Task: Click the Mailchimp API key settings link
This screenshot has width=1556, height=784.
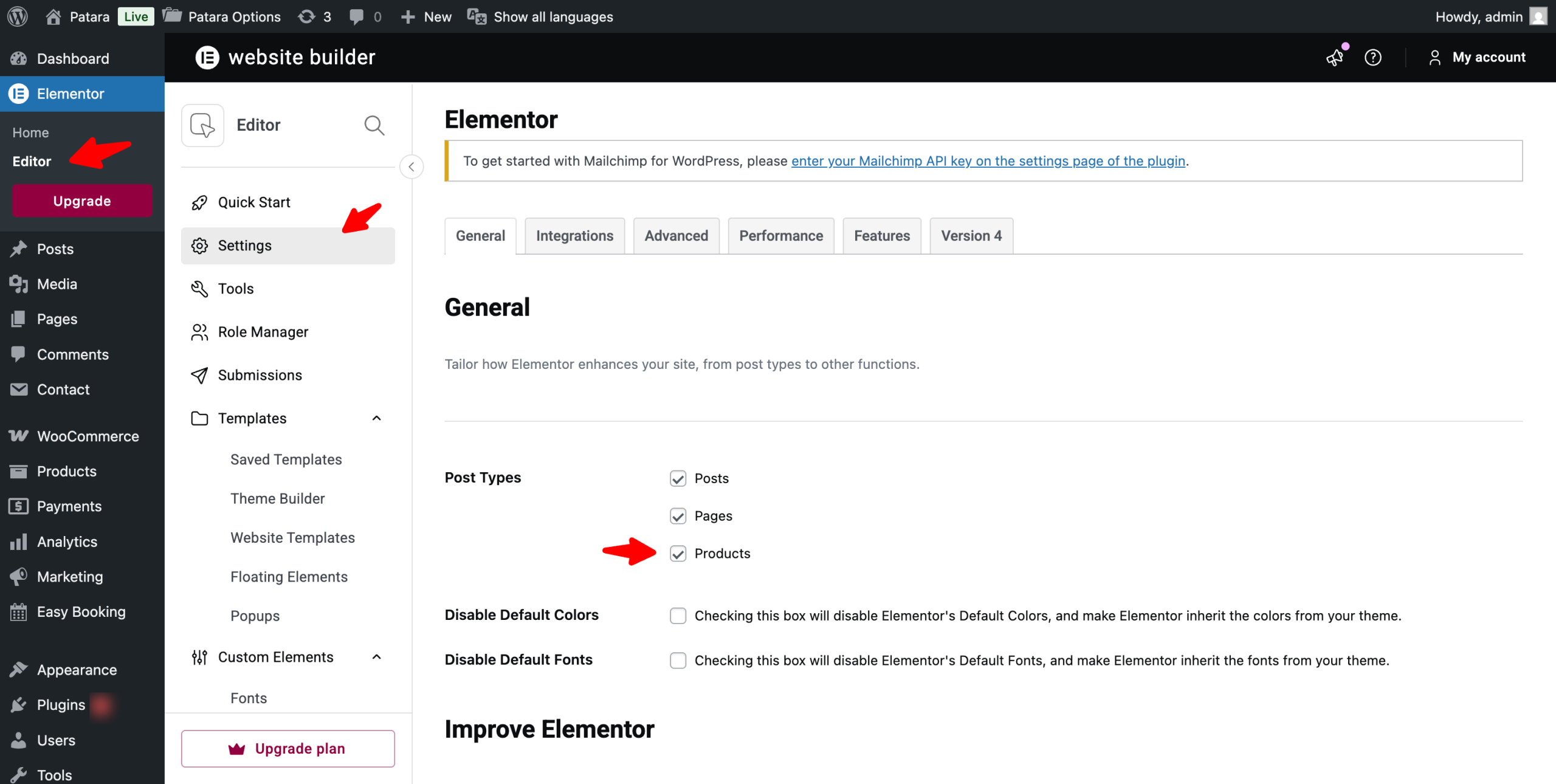Action: [x=988, y=161]
